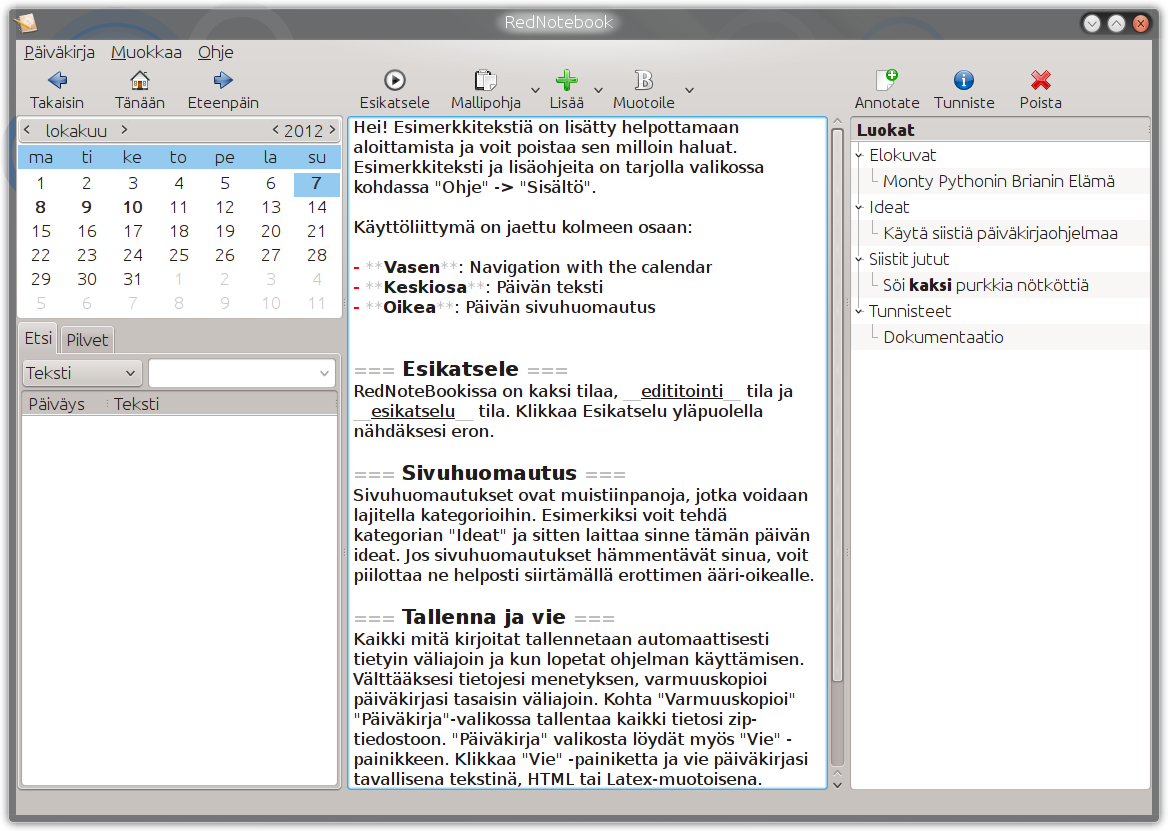The height and width of the screenshot is (831, 1168).
Task: Sort results by Teksti column header
Action: point(223,404)
